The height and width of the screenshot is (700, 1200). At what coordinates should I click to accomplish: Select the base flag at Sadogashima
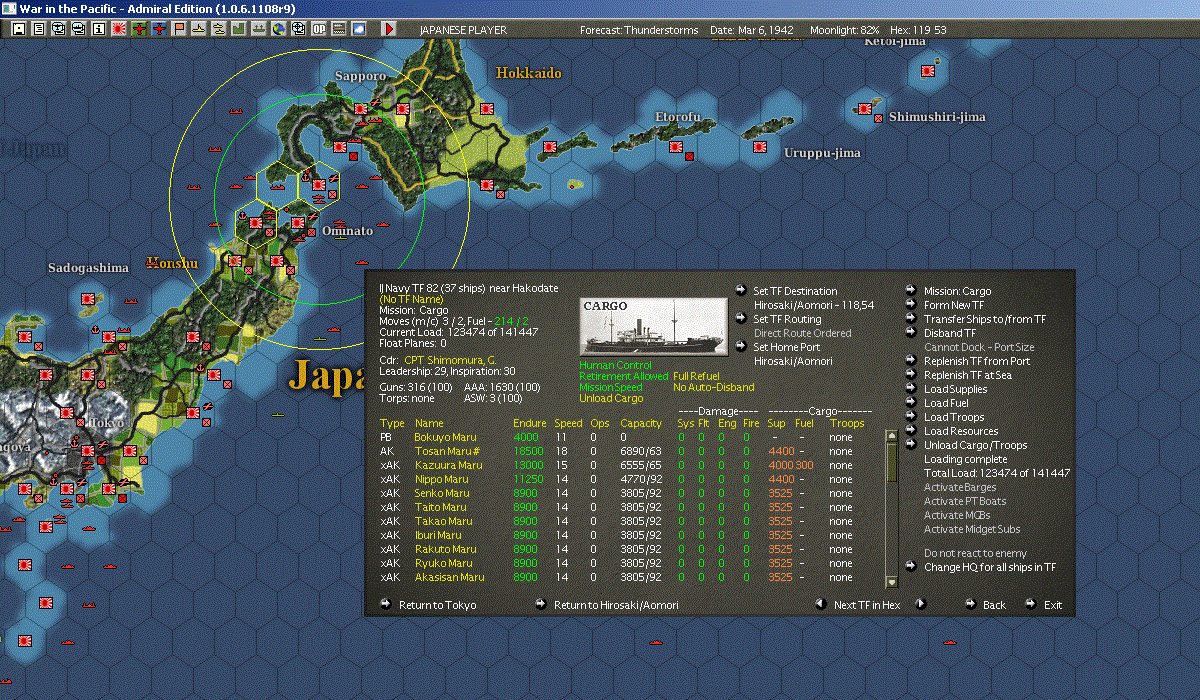[88, 298]
